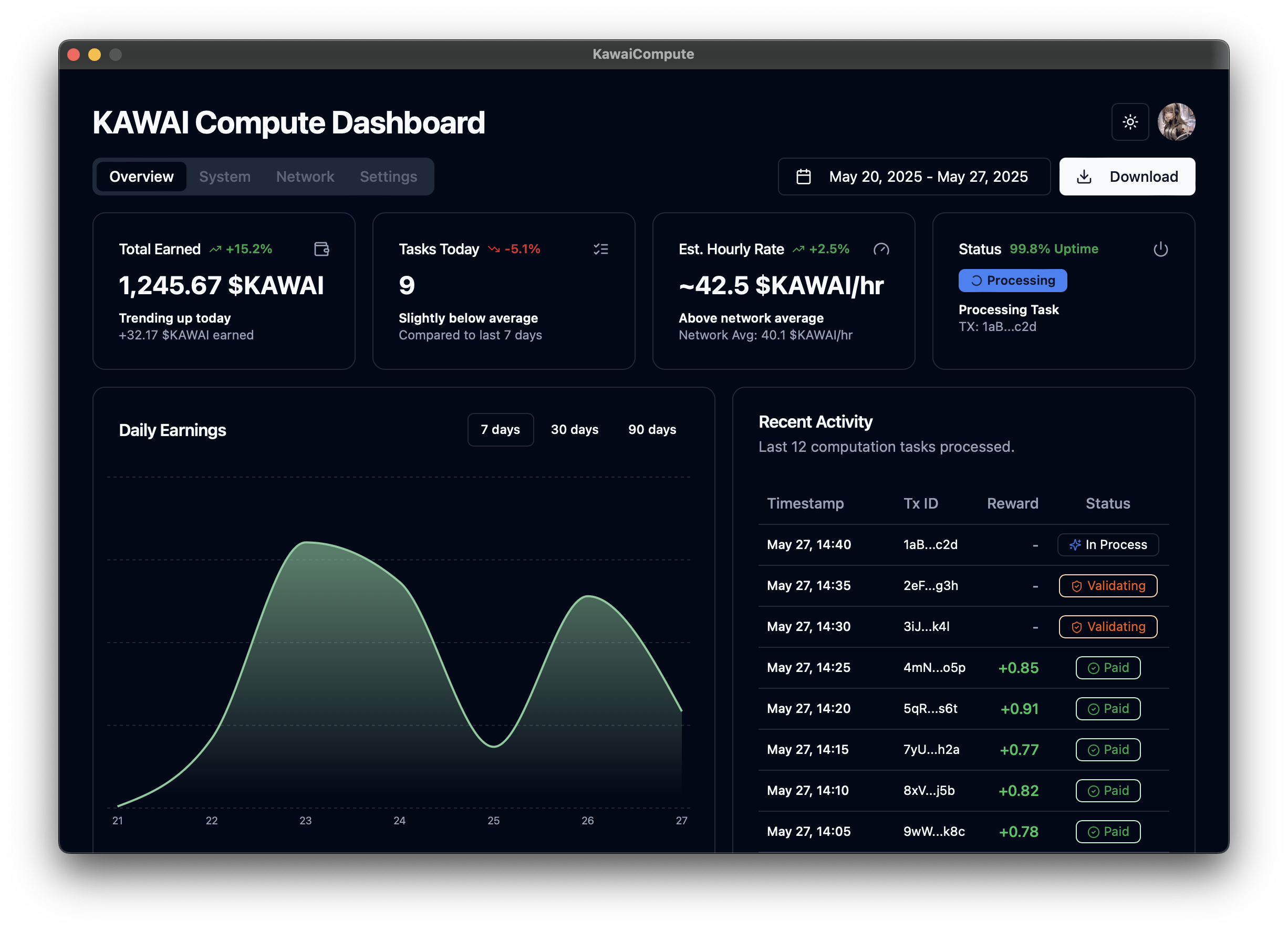Click the download arrow icon
This screenshot has width=1288, height=931.
tap(1084, 177)
